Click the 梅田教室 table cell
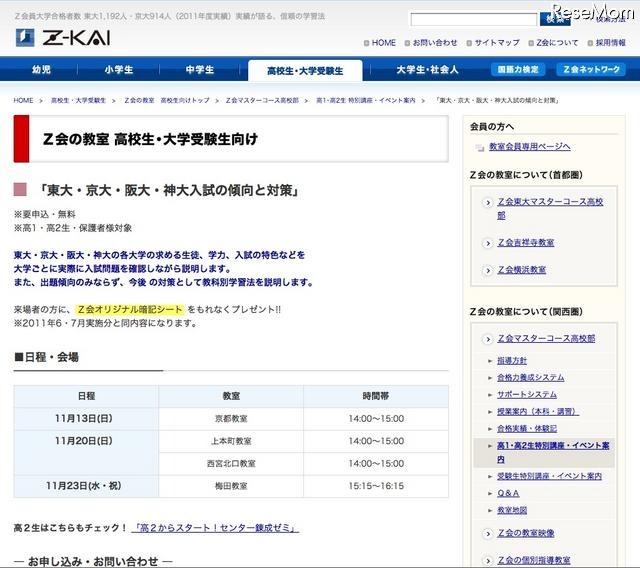This screenshot has height=568, width=640. [231, 486]
